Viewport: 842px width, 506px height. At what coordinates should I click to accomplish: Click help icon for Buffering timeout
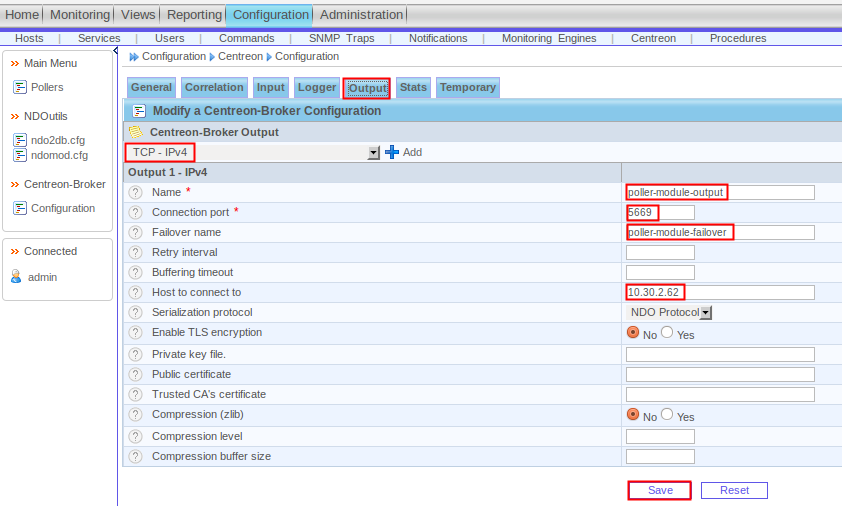click(x=135, y=272)
